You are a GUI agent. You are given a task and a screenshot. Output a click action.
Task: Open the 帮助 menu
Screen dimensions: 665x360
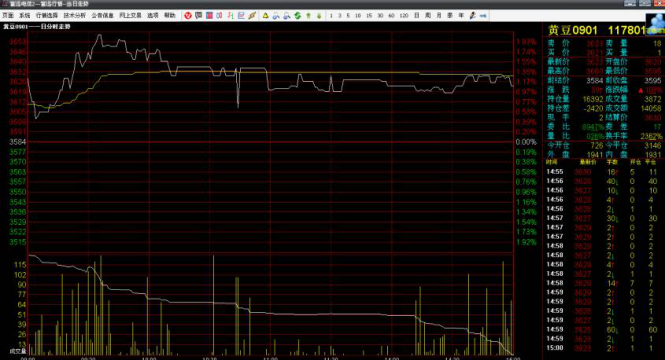coord(170,16)
